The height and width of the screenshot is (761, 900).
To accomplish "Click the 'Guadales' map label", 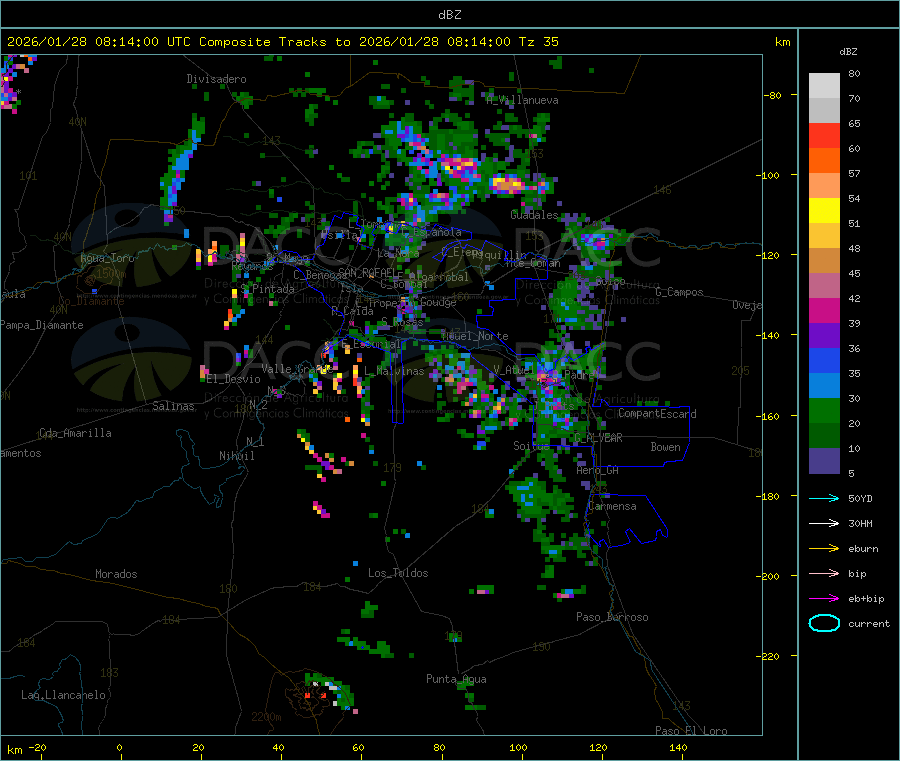I will (534, 215).
